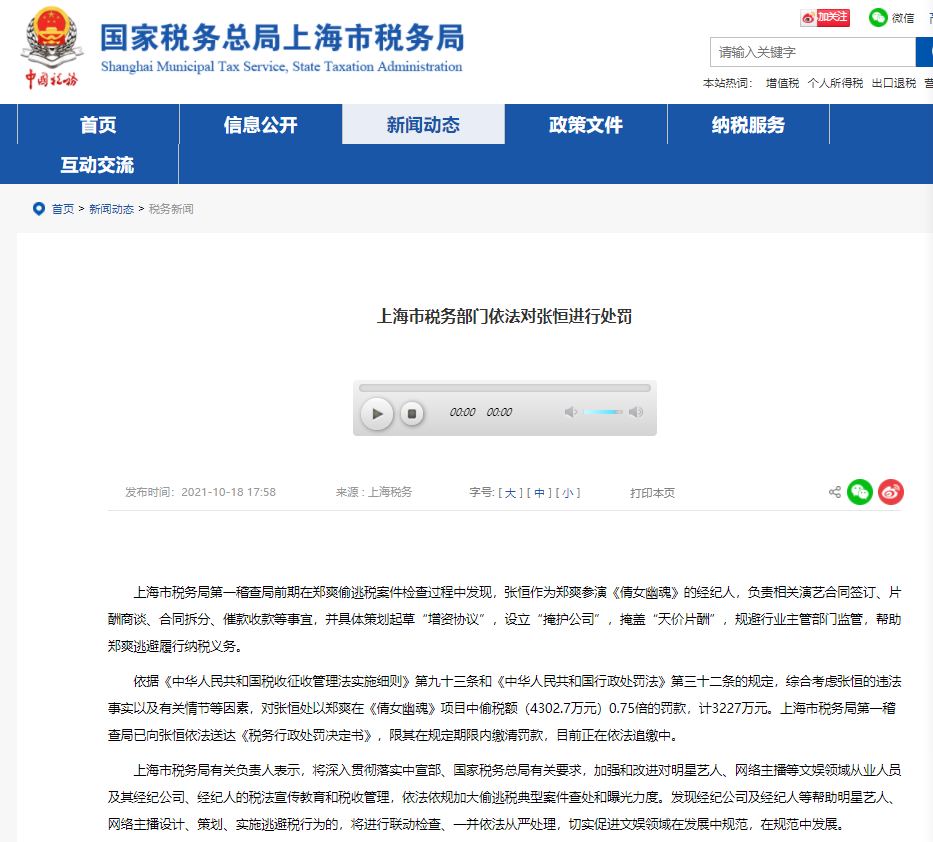Viewport: 933px width, 842px height.
Task: Set font size to small 小
Action: 568,493
